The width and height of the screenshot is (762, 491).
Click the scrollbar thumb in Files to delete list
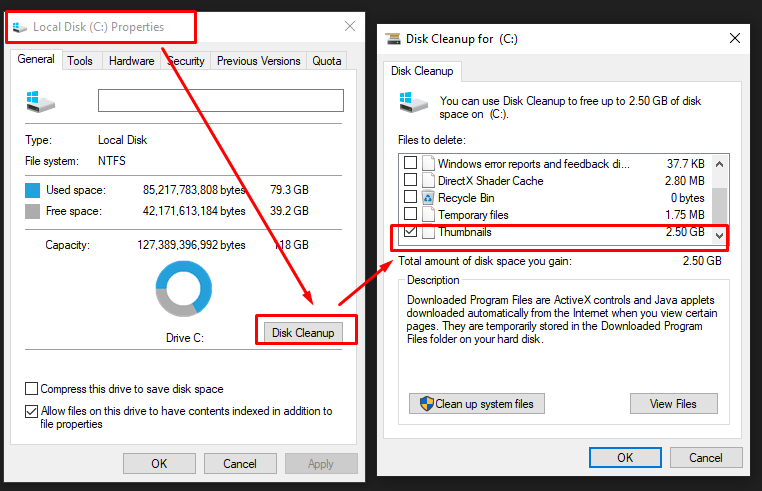click(x=720, y=207)
